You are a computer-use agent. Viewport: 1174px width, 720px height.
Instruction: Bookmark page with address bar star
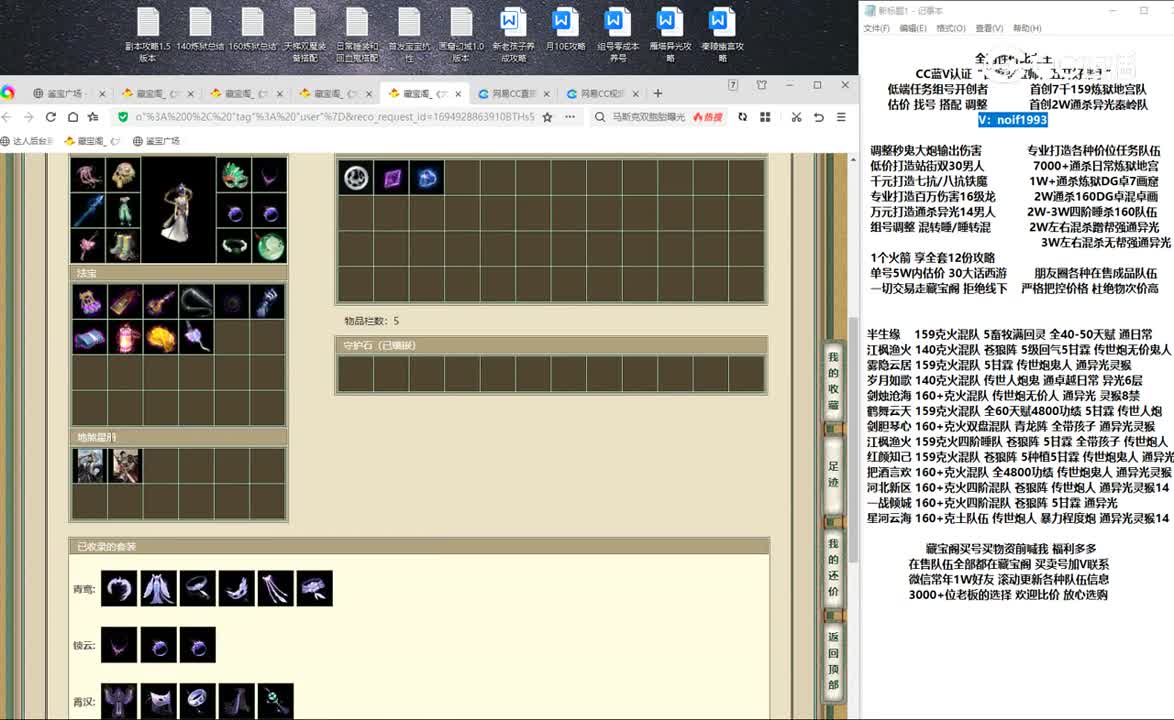tap(547, 117)
